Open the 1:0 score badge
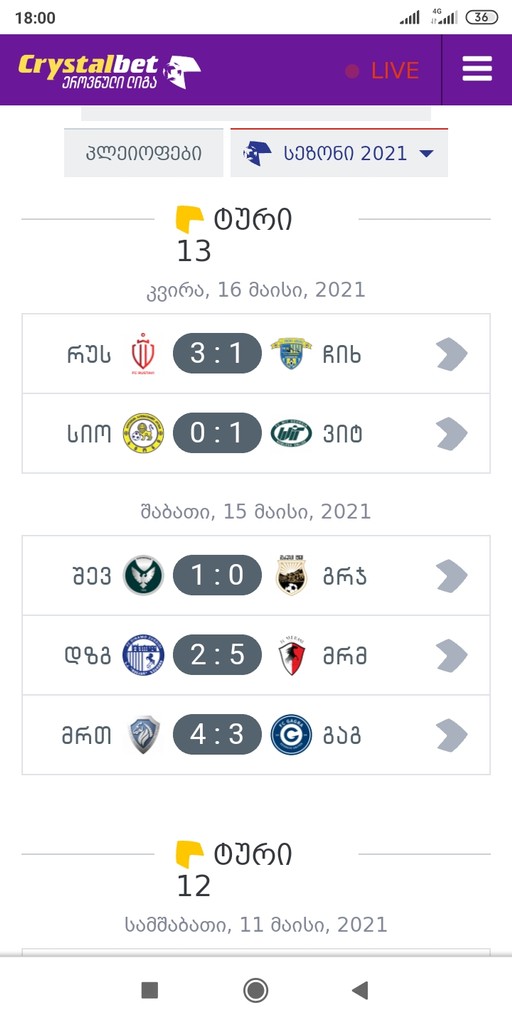This screenshot has width=512, height=1024. point(217,575)
